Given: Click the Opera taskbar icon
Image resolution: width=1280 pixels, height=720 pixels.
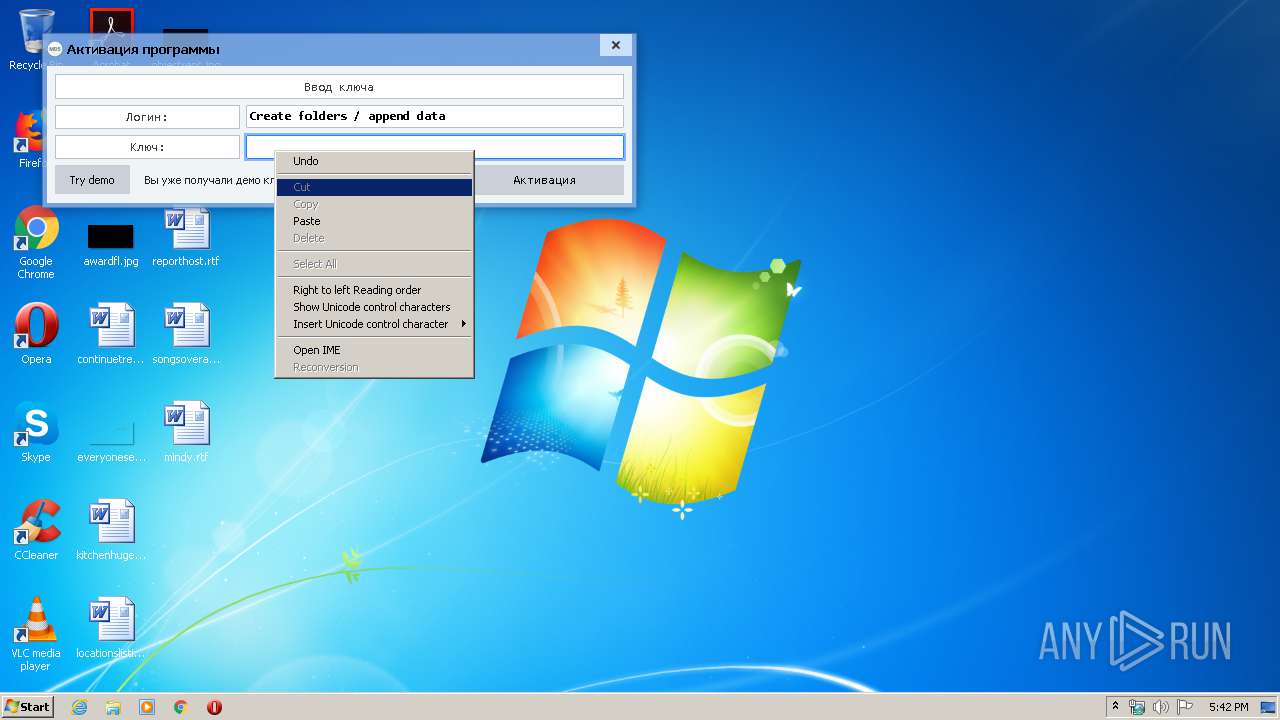Looking at the screenshot, I should [214, 707].
